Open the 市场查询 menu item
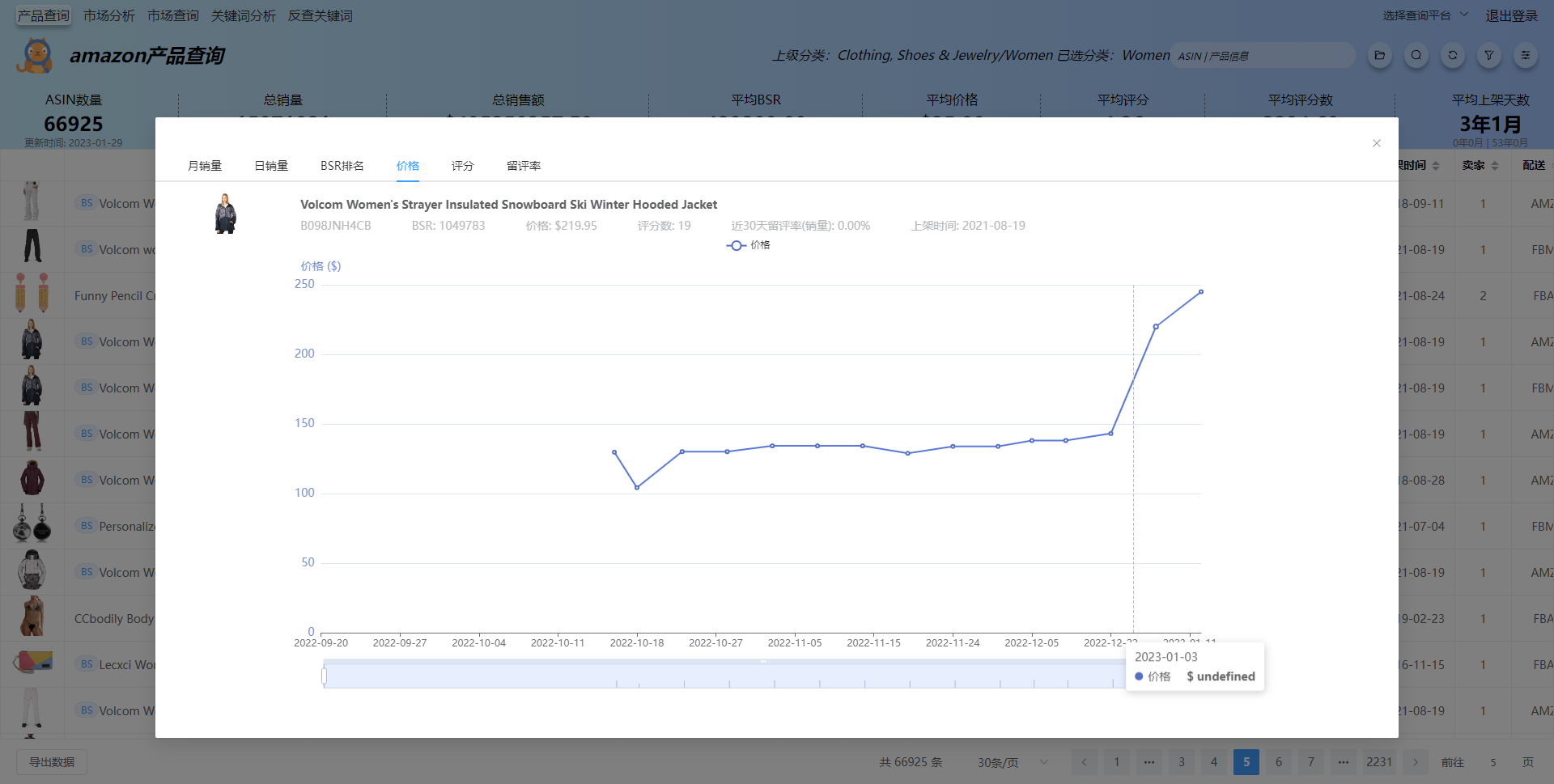1554x784 pixels. coord(173,15)
